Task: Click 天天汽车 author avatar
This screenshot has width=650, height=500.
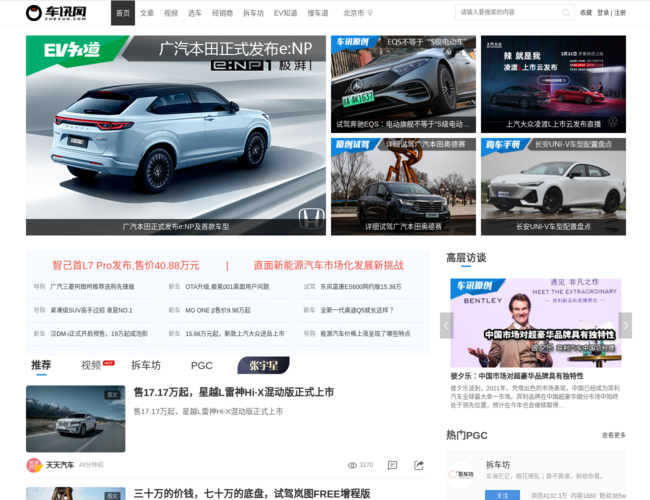Action: (x=34, y=465)
